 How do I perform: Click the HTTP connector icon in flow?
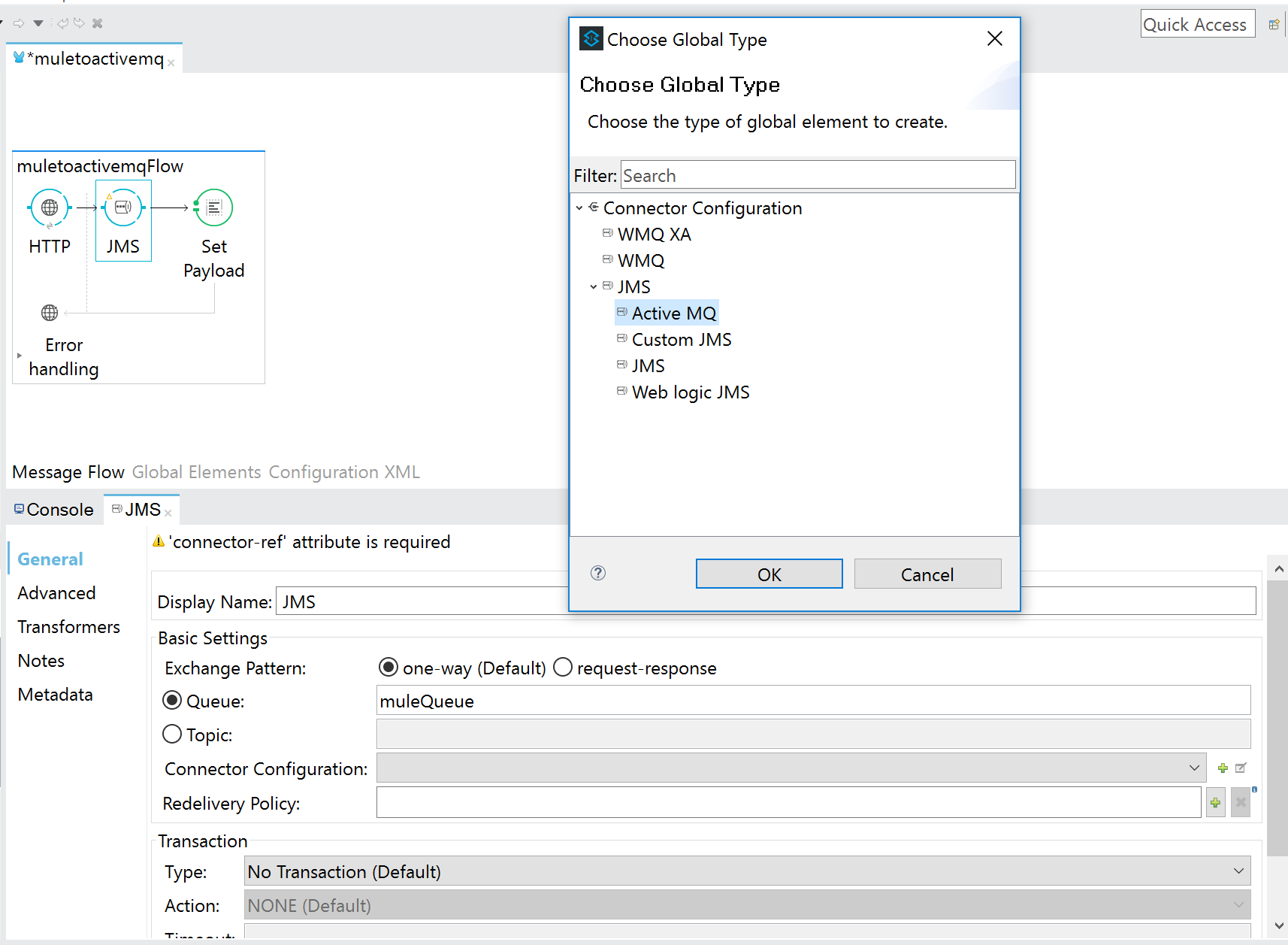coord(50,207)
